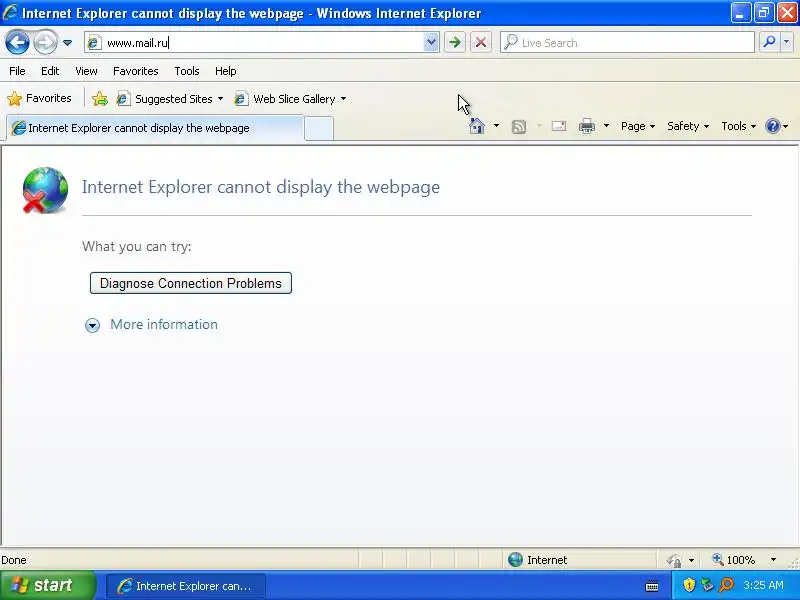Open the Web Slice Gallery link

point(290,99)
